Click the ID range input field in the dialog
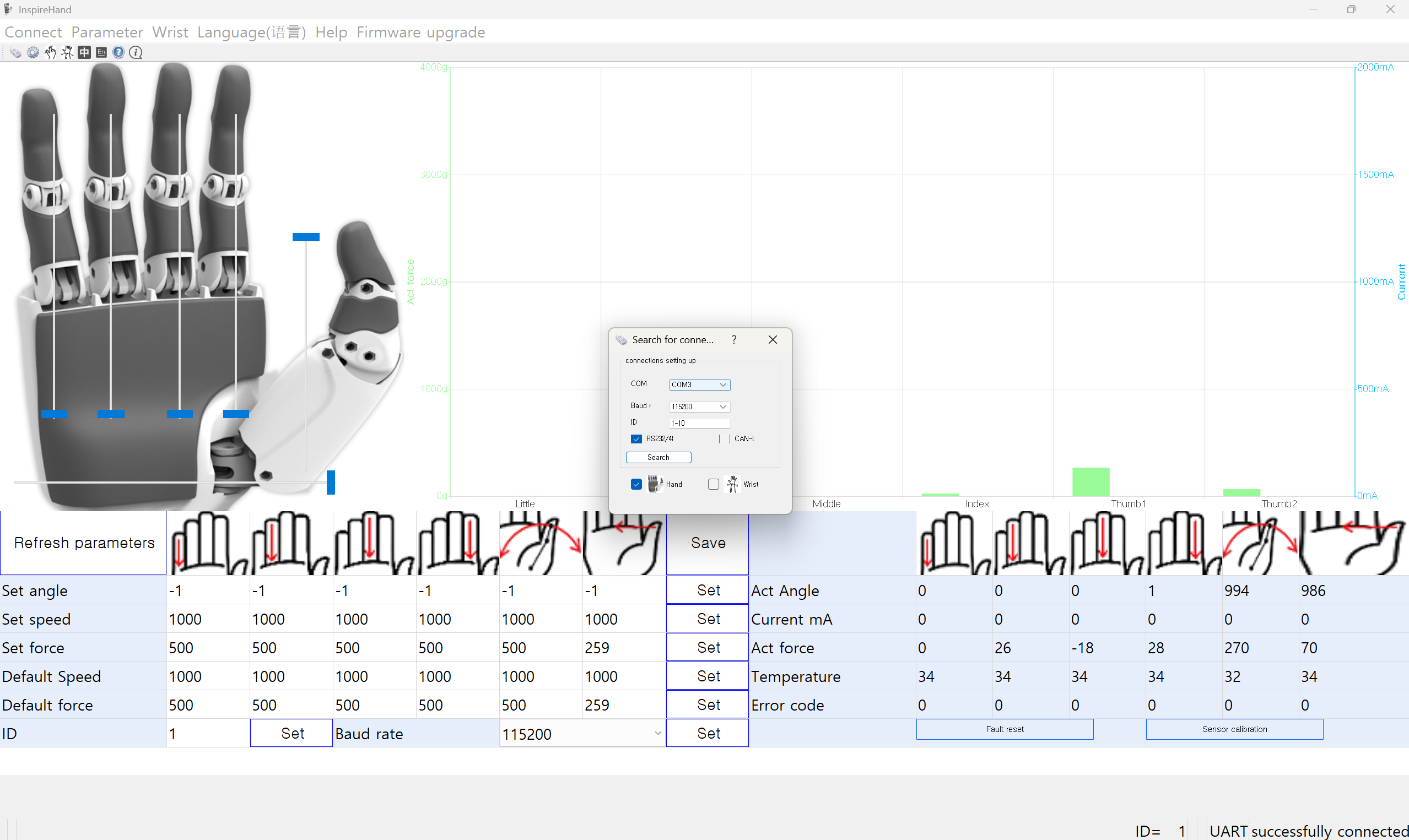 700,424
